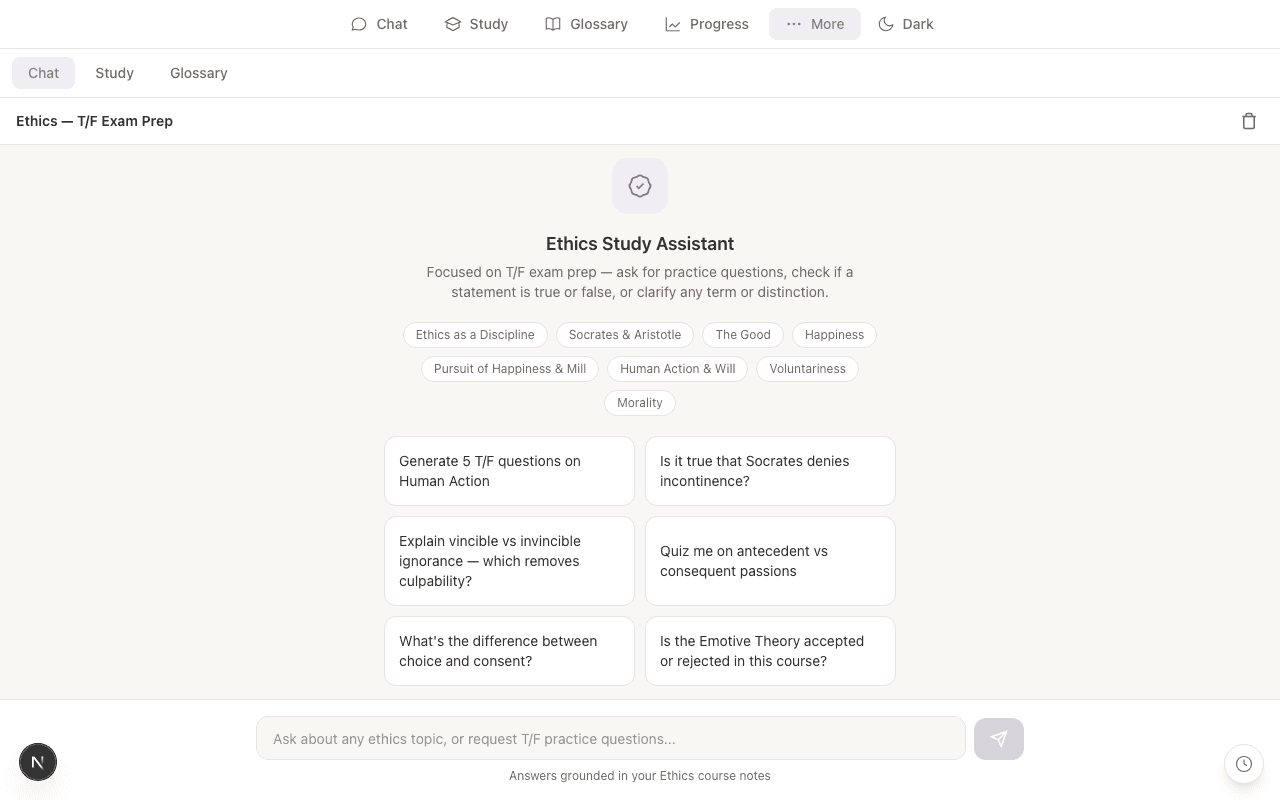Open Study in the top navigation
1280x800 pixels.
tap(476, 24)
